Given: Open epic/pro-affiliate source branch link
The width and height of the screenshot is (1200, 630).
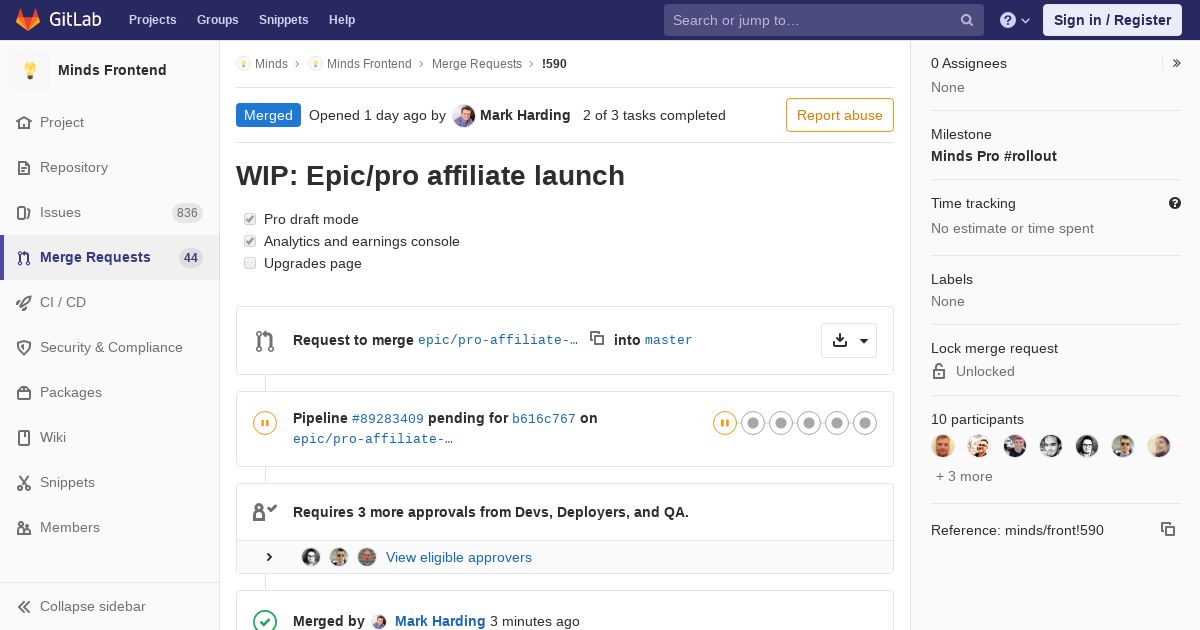Looking at the screenshot, I should [x=498, y=340].
